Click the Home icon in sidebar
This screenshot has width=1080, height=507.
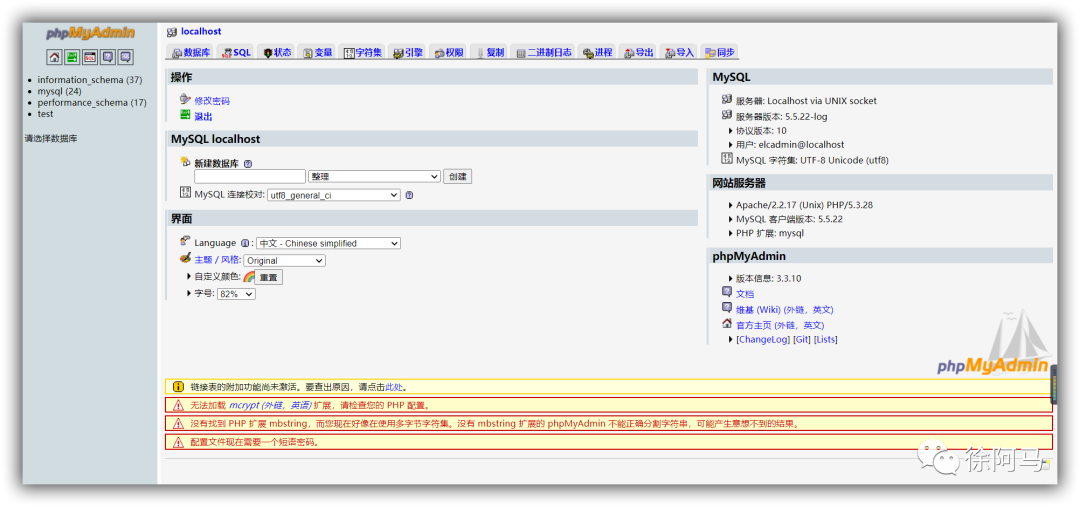click(x=54, y=57)
